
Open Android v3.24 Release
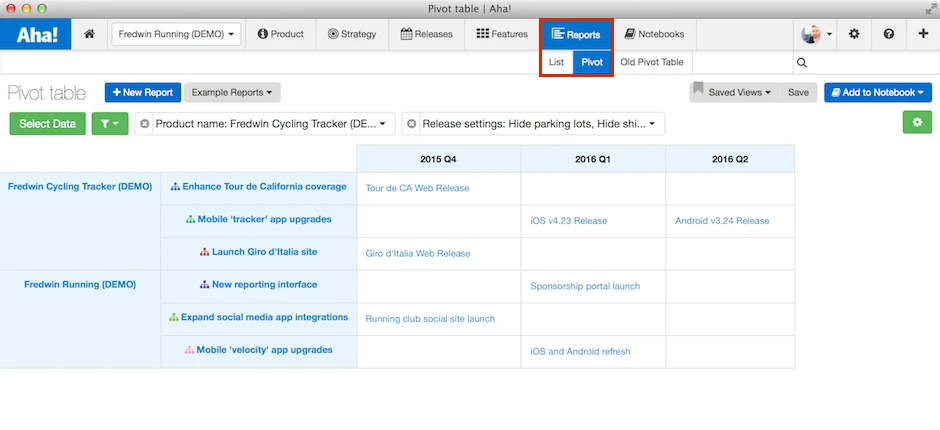pos(722,221)
